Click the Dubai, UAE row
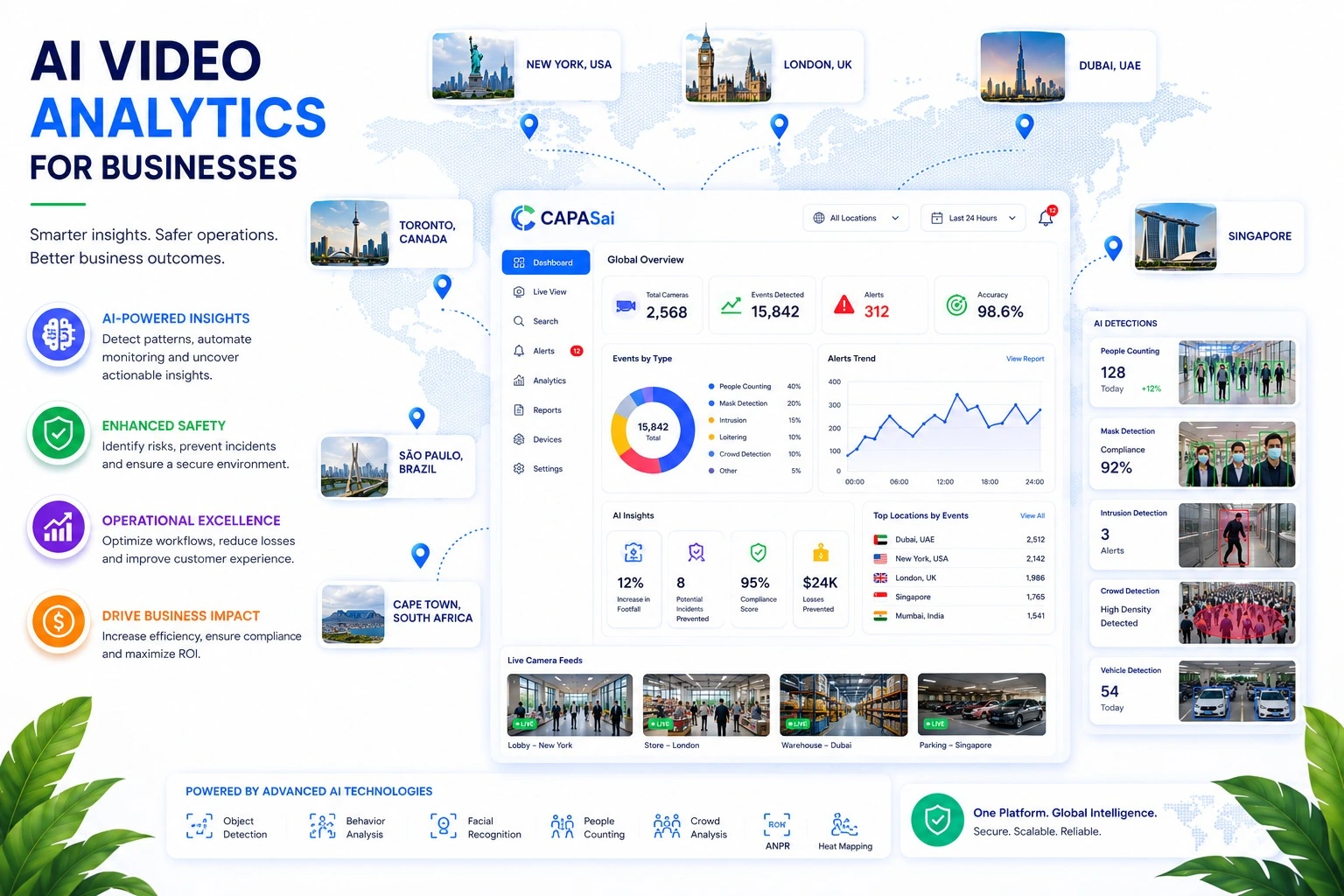The width and height of the screenshot is (1344, 896). tap(959, 540)
